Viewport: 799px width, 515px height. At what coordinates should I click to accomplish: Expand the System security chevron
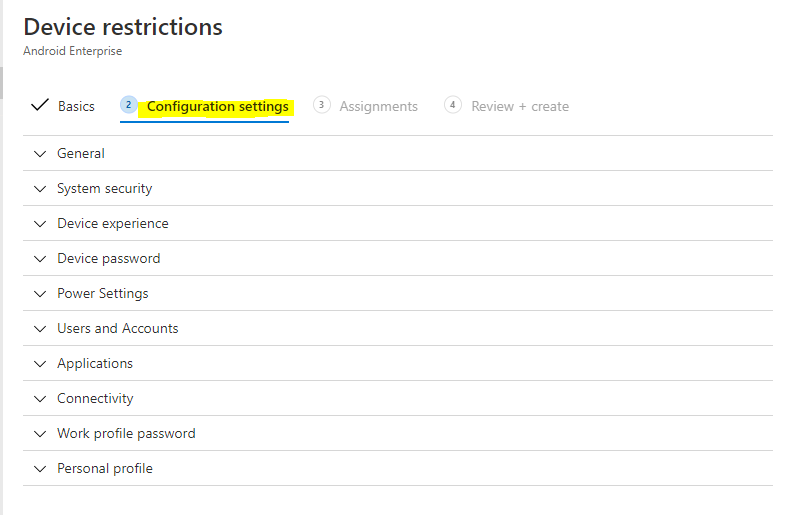(40, 189)
